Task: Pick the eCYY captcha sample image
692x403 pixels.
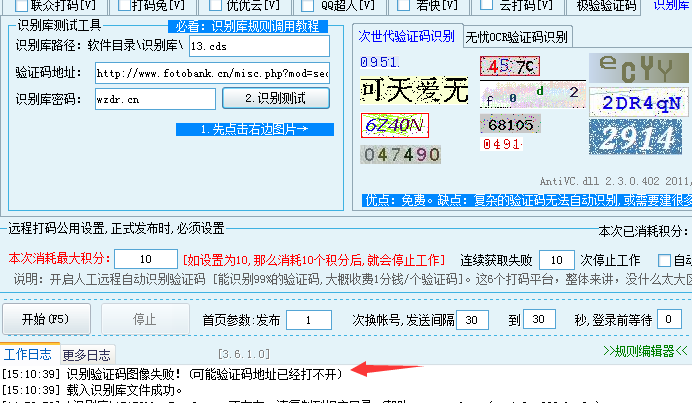Action: click(636, 68)
